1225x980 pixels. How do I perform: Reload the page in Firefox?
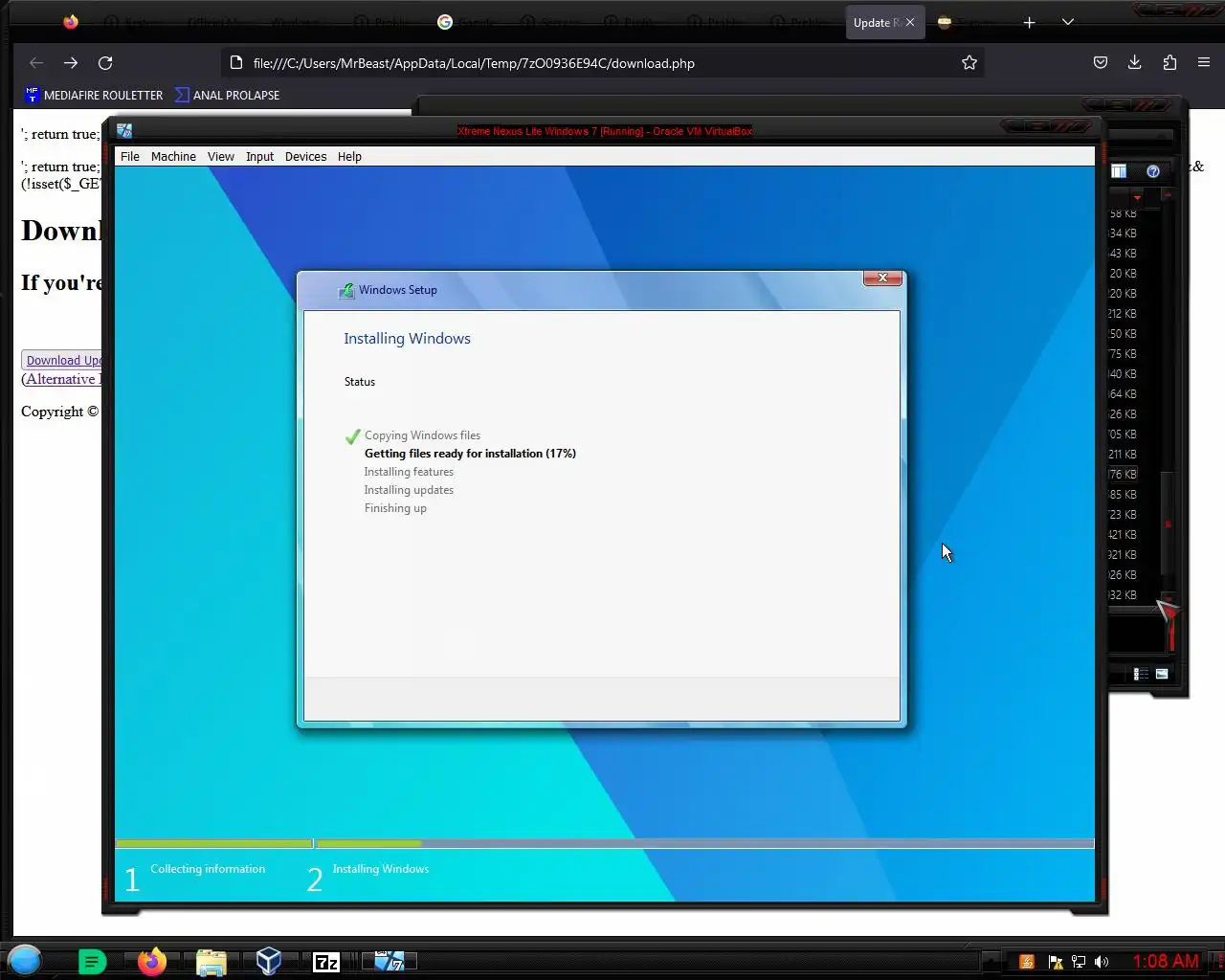click(x=105, y=63)
